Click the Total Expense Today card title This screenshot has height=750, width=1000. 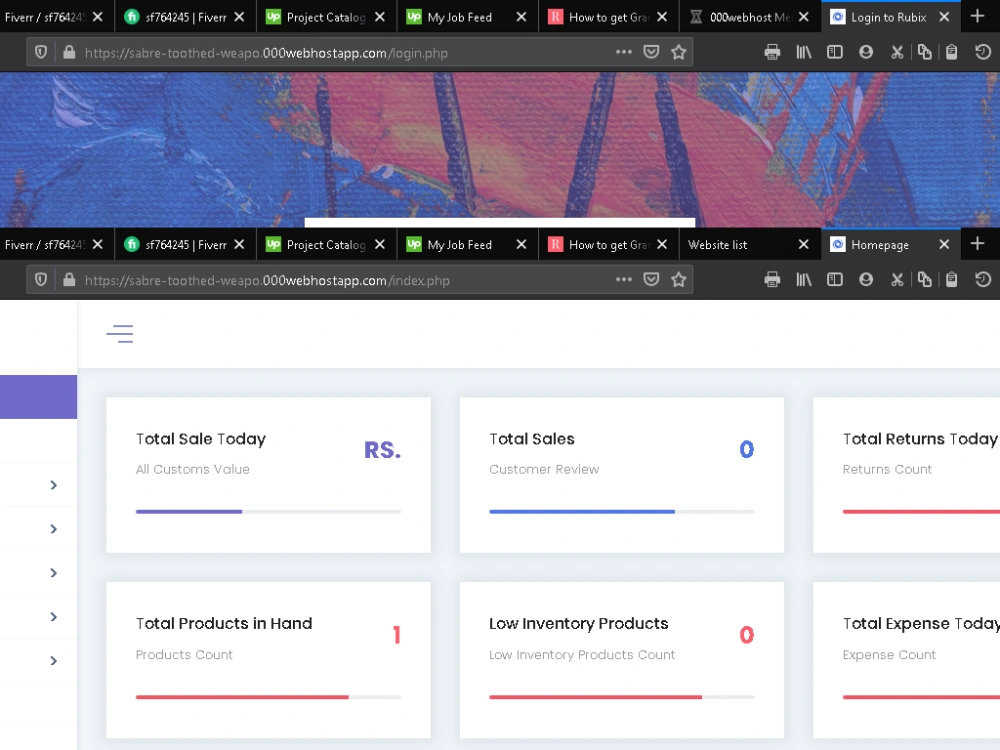point(921,624)
